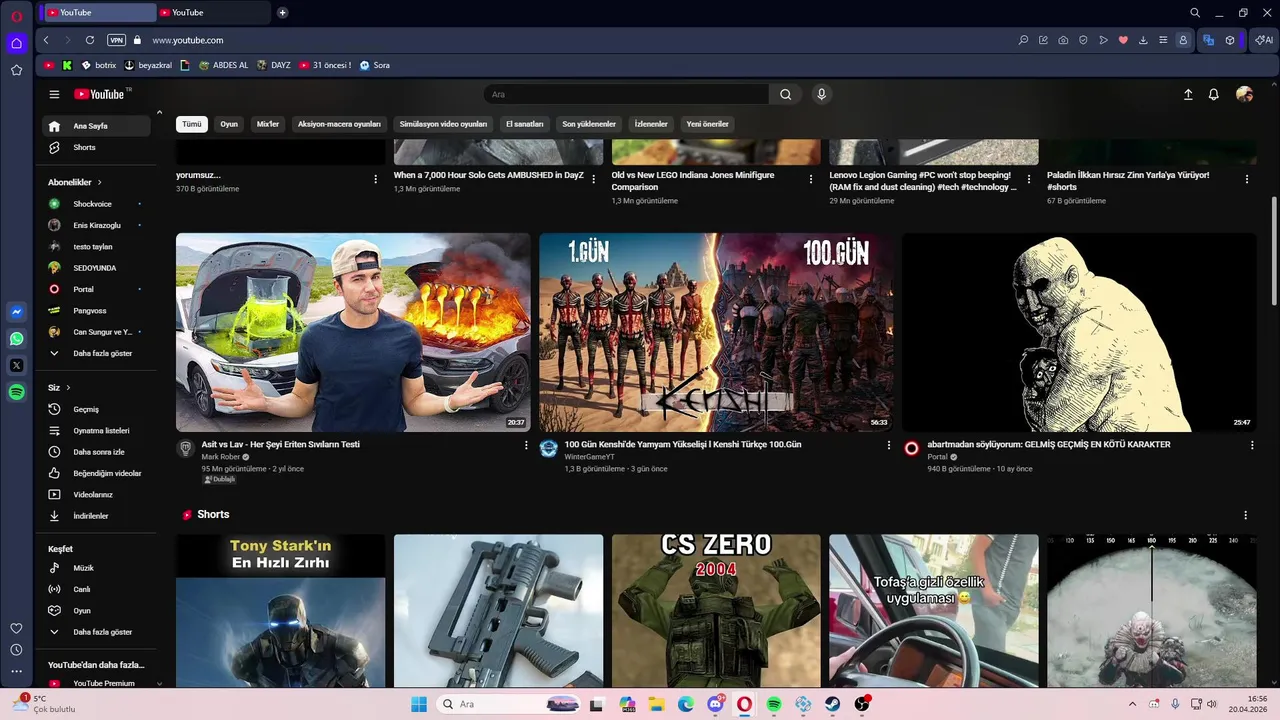The height and width of the screenshot is (720, 1280).
Task: Open the Aria AI button
Action: click(1264, 40)
